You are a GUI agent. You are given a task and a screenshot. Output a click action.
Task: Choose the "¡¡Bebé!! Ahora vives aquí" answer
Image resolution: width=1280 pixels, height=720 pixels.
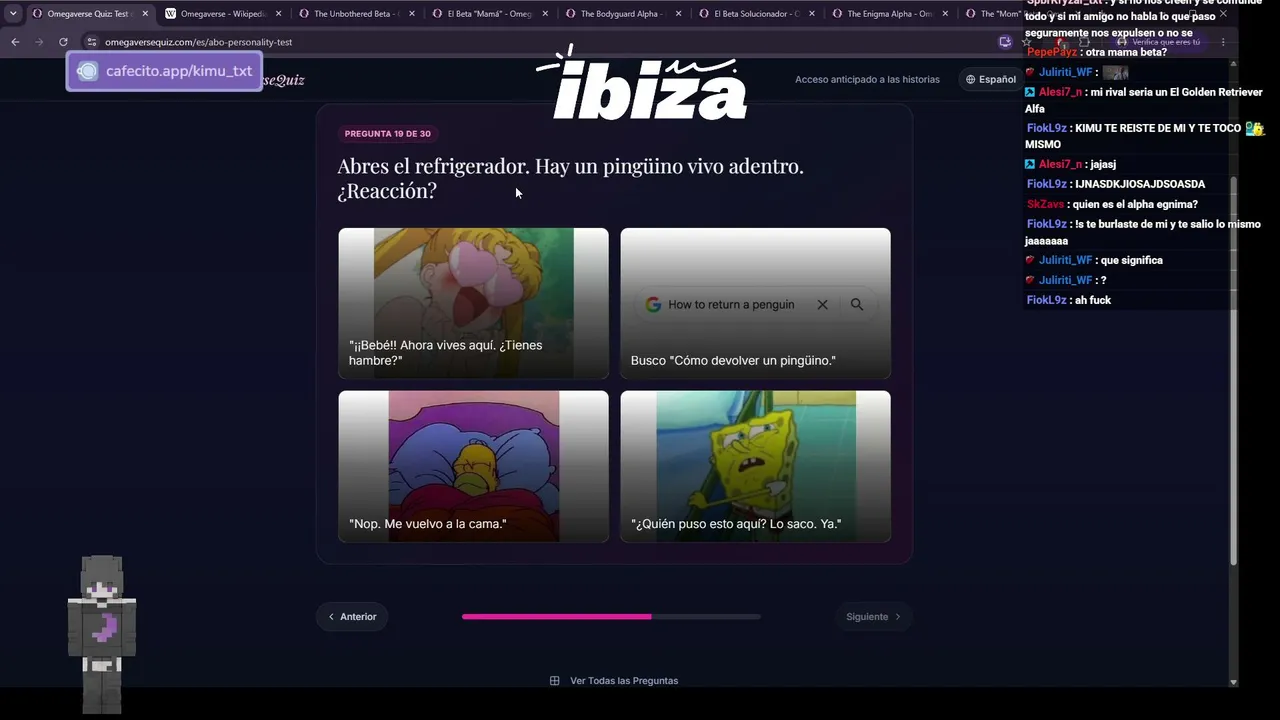[x=473, y=303]
